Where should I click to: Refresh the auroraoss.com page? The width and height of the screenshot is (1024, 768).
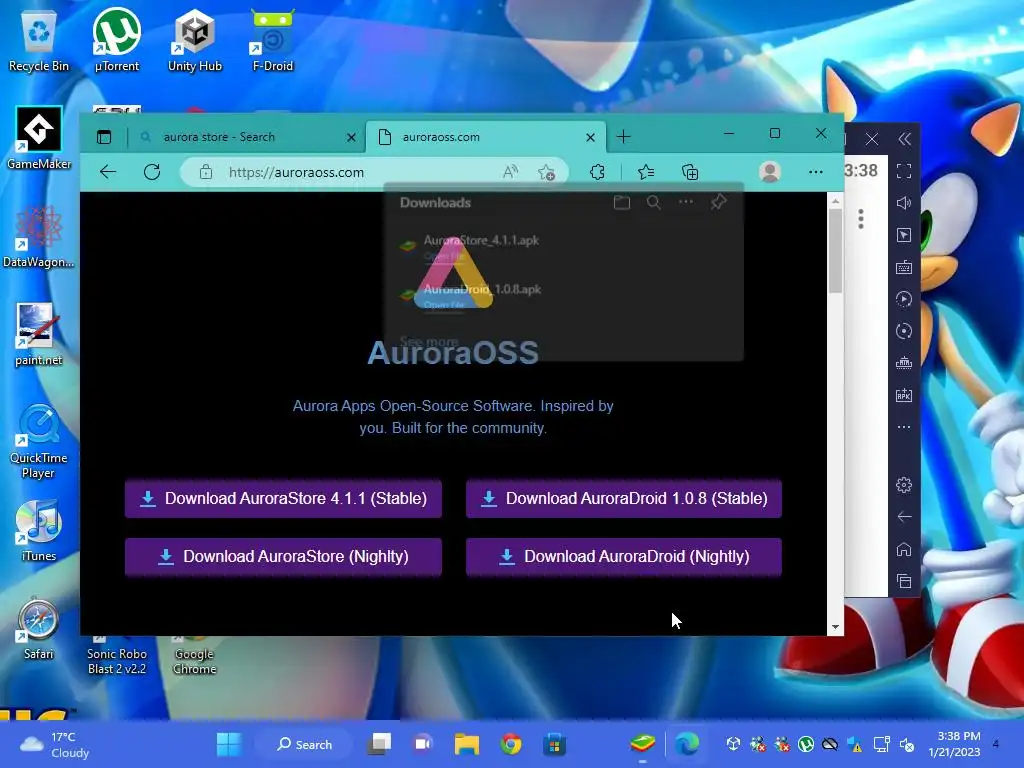tap(152, 172)
